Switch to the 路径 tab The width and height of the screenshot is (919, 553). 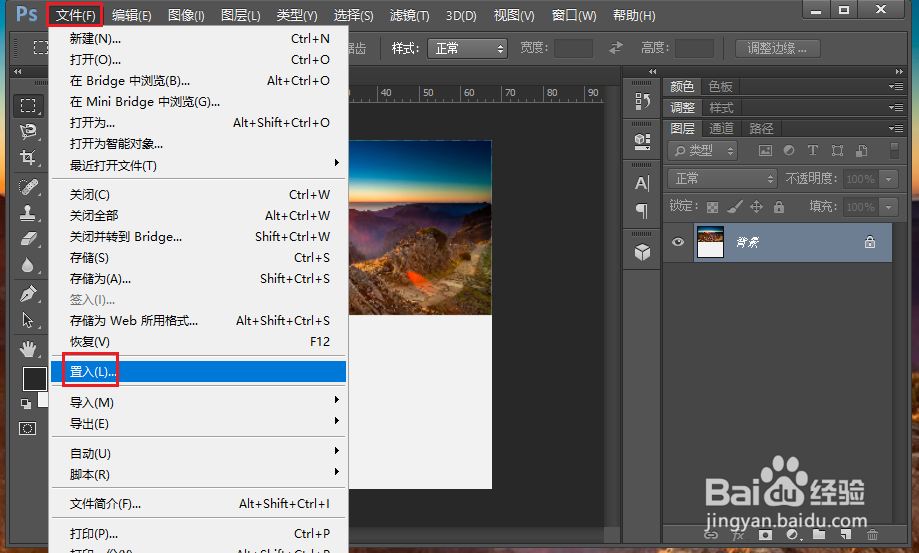[761, 128]
